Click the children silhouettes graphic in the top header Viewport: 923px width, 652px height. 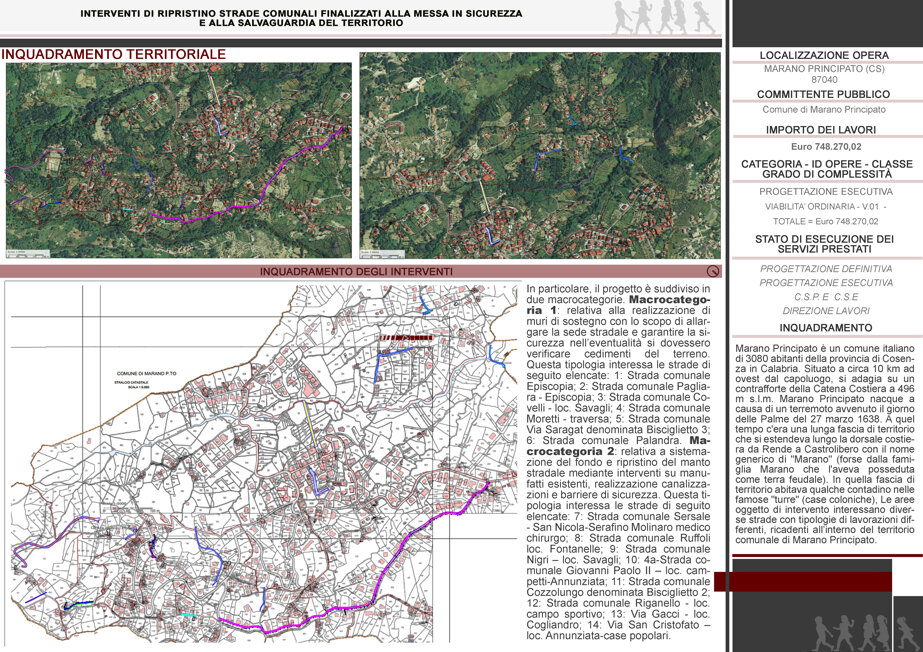(x=664, y=17)
